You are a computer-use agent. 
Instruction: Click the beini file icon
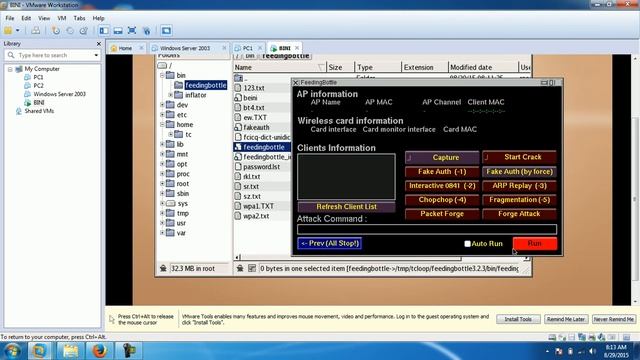tap(238, 98)
